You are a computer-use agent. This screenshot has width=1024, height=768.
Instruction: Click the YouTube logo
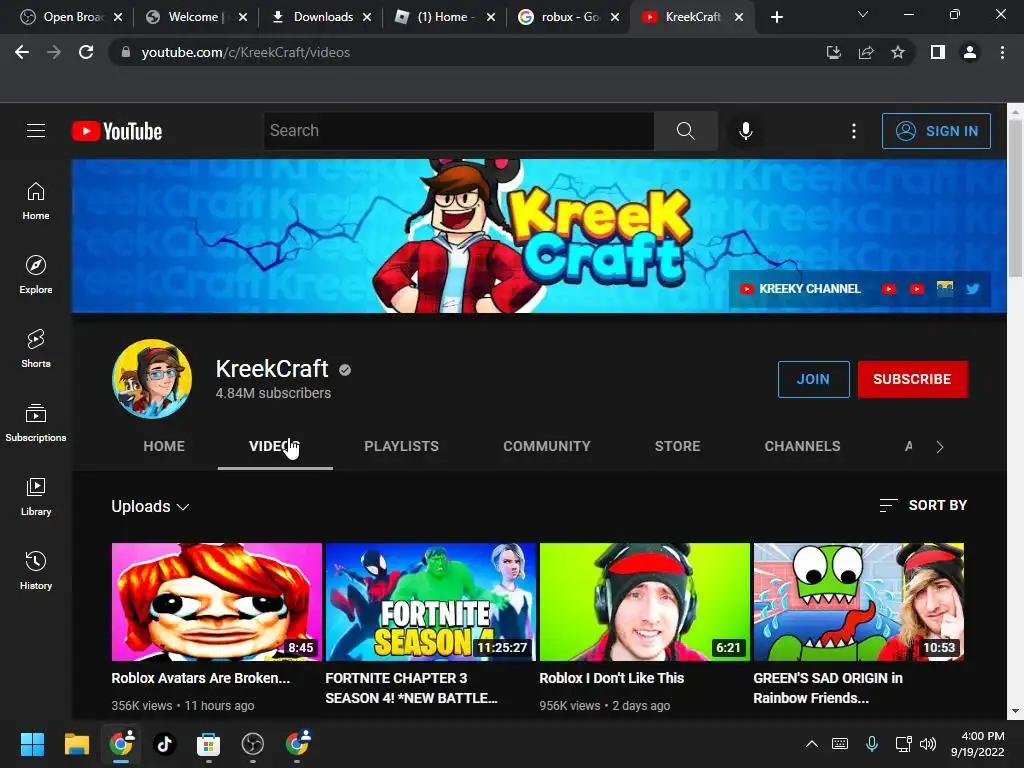117,131
